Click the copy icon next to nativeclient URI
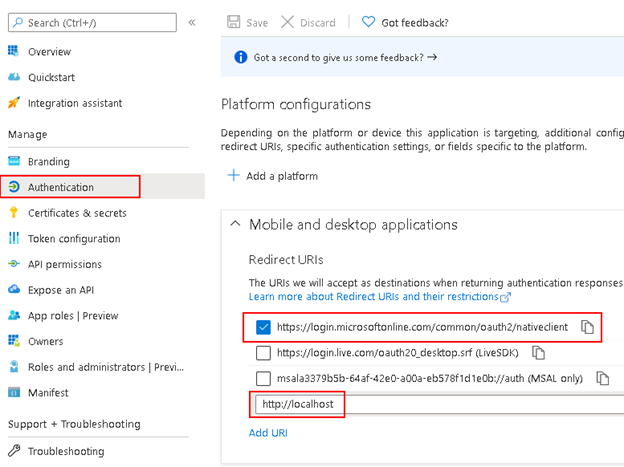 (x=588, y=327)
